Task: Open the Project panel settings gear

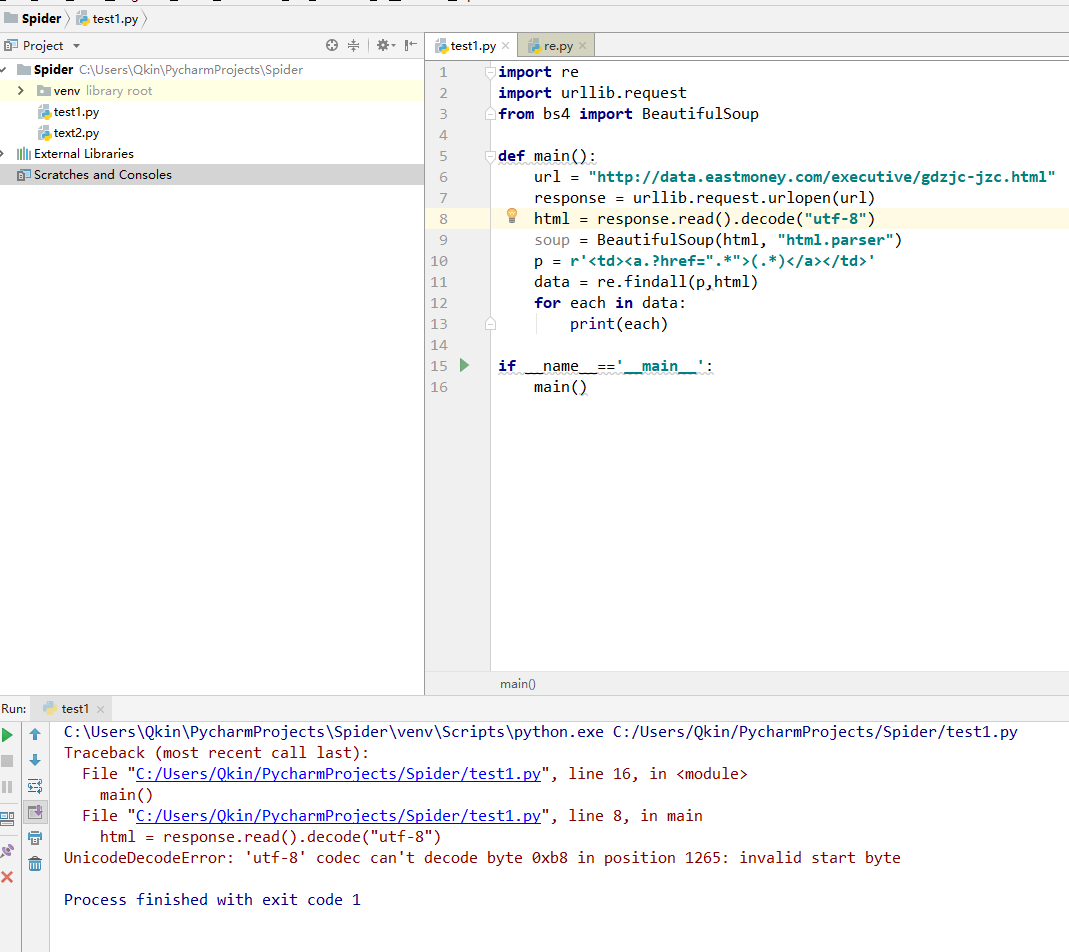Action: pos(382,45)
